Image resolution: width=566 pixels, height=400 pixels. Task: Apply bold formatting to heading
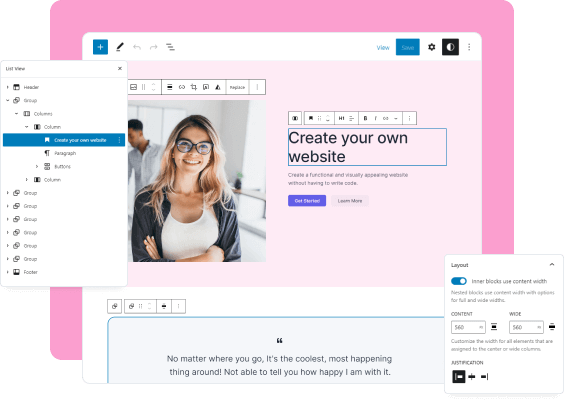pos(365,118)
